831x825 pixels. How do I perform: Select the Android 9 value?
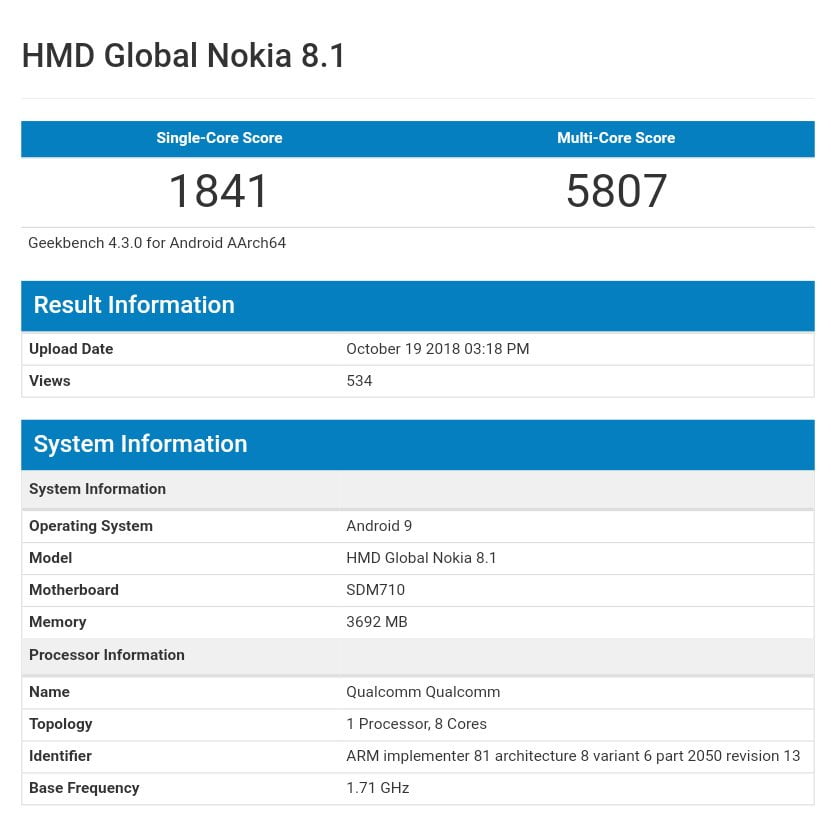pos(379,526)
